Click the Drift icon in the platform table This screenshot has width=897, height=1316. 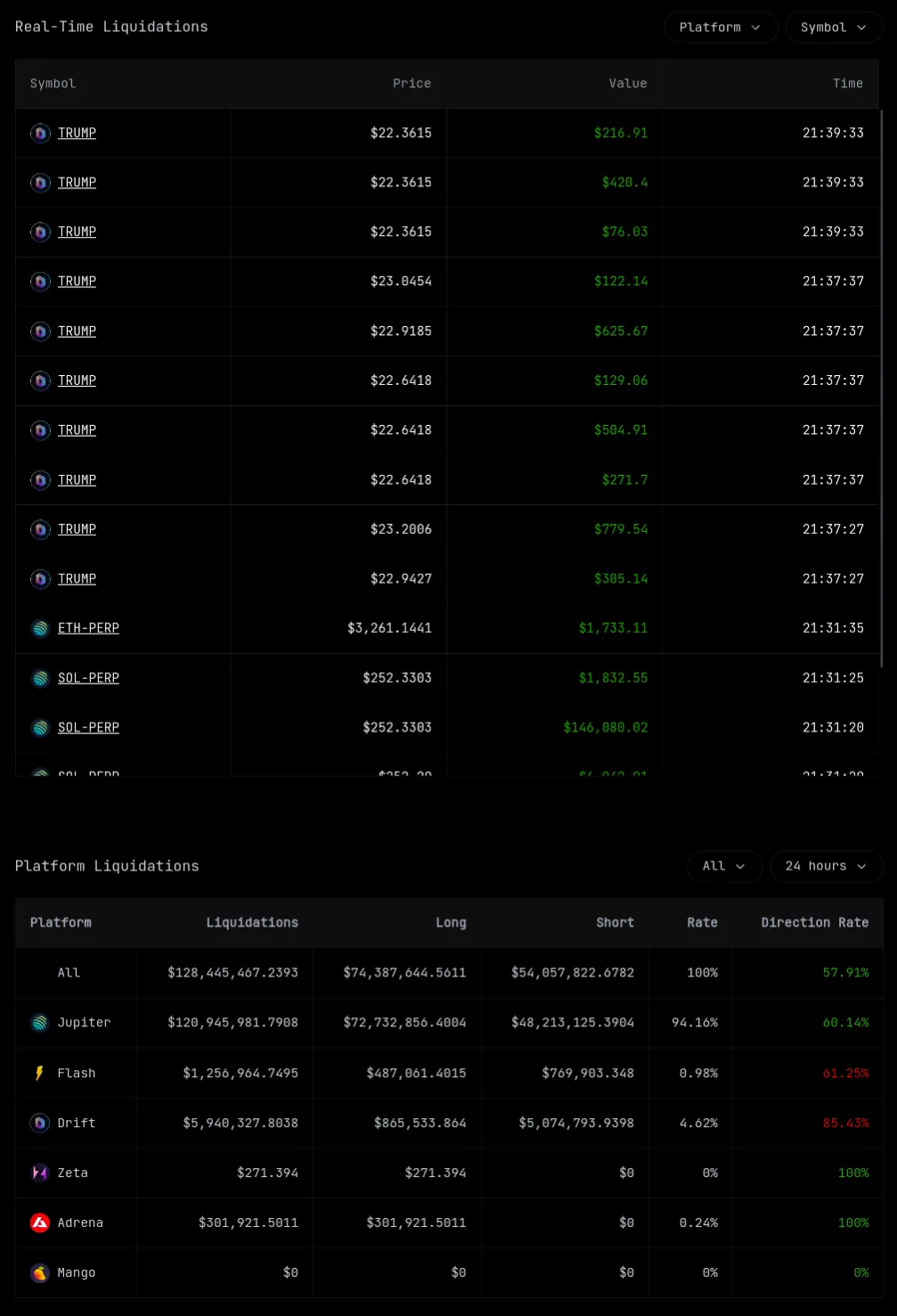(40, 1124)
